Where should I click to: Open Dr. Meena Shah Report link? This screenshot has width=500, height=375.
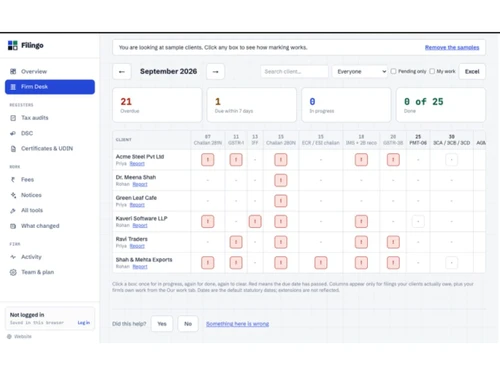point(140,184)
